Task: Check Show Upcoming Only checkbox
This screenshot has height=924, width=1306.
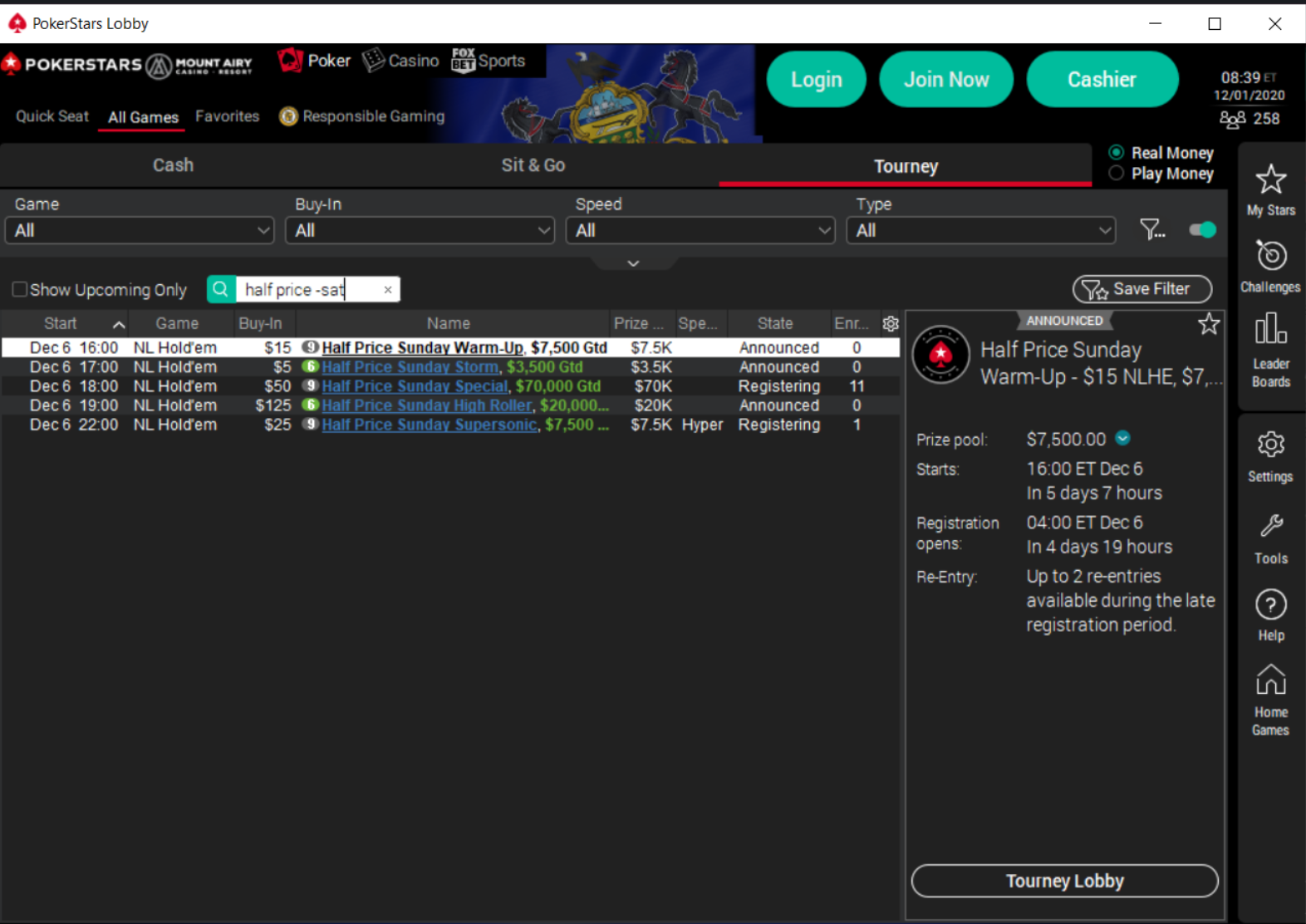Action: click(x=20, y=289)
